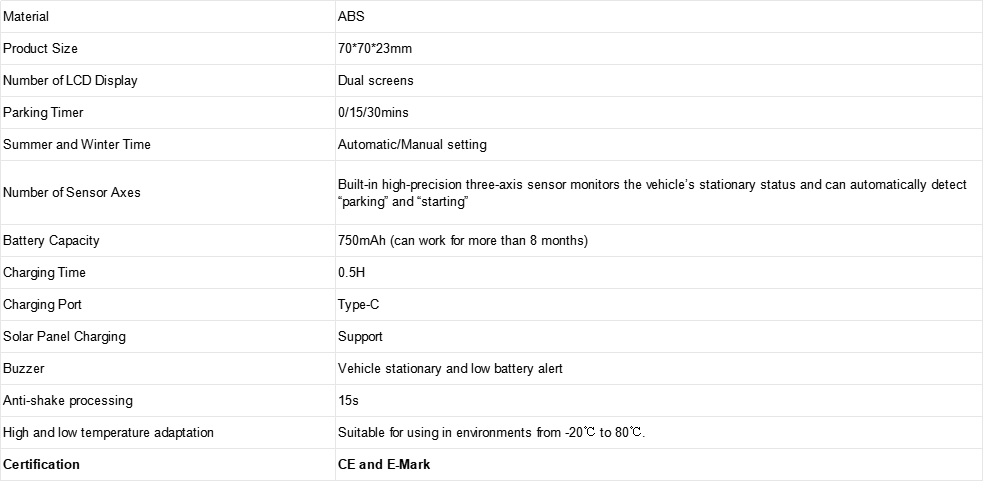Select the three-axis sensor description text
983x481 pixels.
[653, 194]
